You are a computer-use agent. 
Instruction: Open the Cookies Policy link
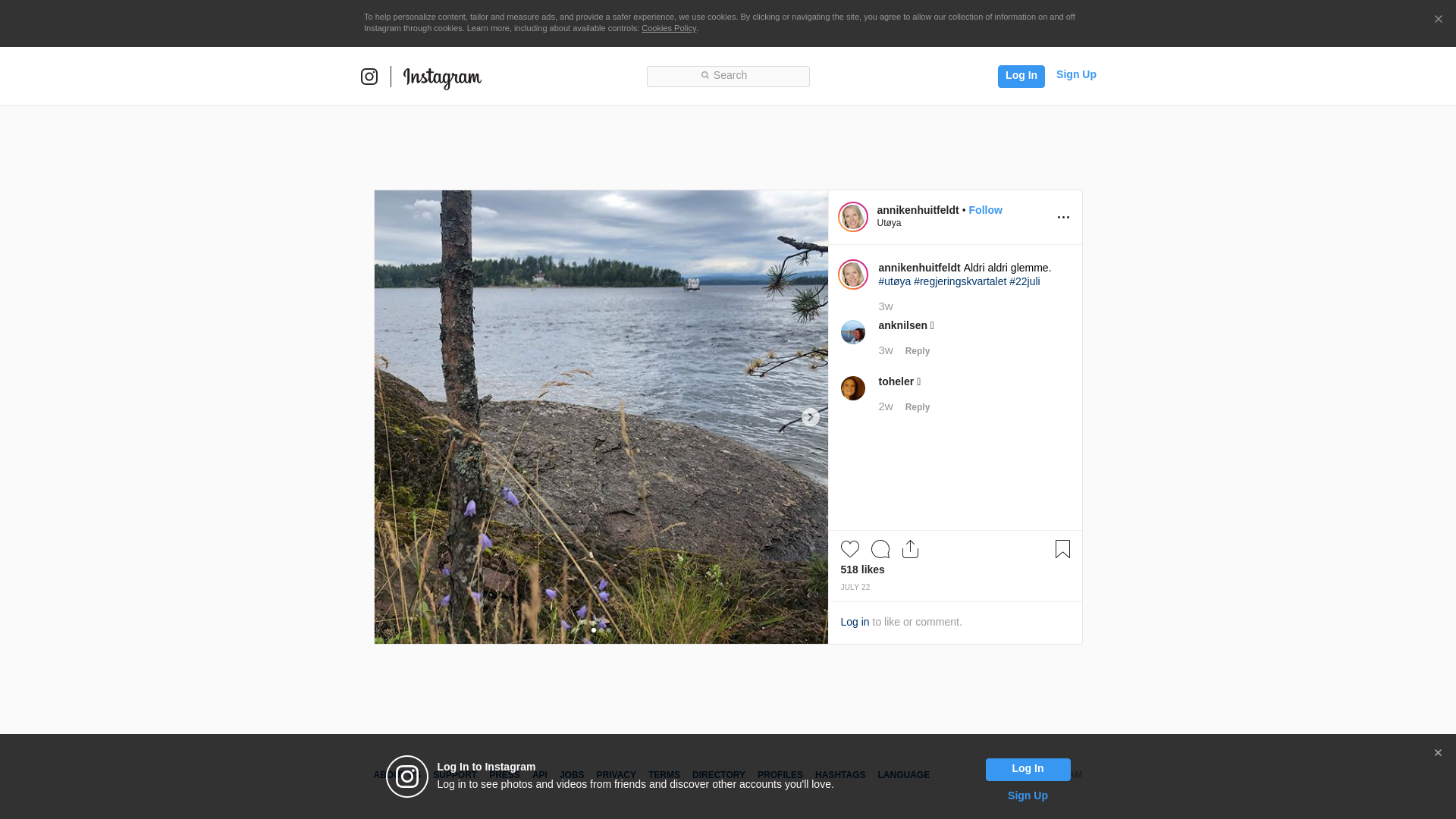click(x=668, y=28)
